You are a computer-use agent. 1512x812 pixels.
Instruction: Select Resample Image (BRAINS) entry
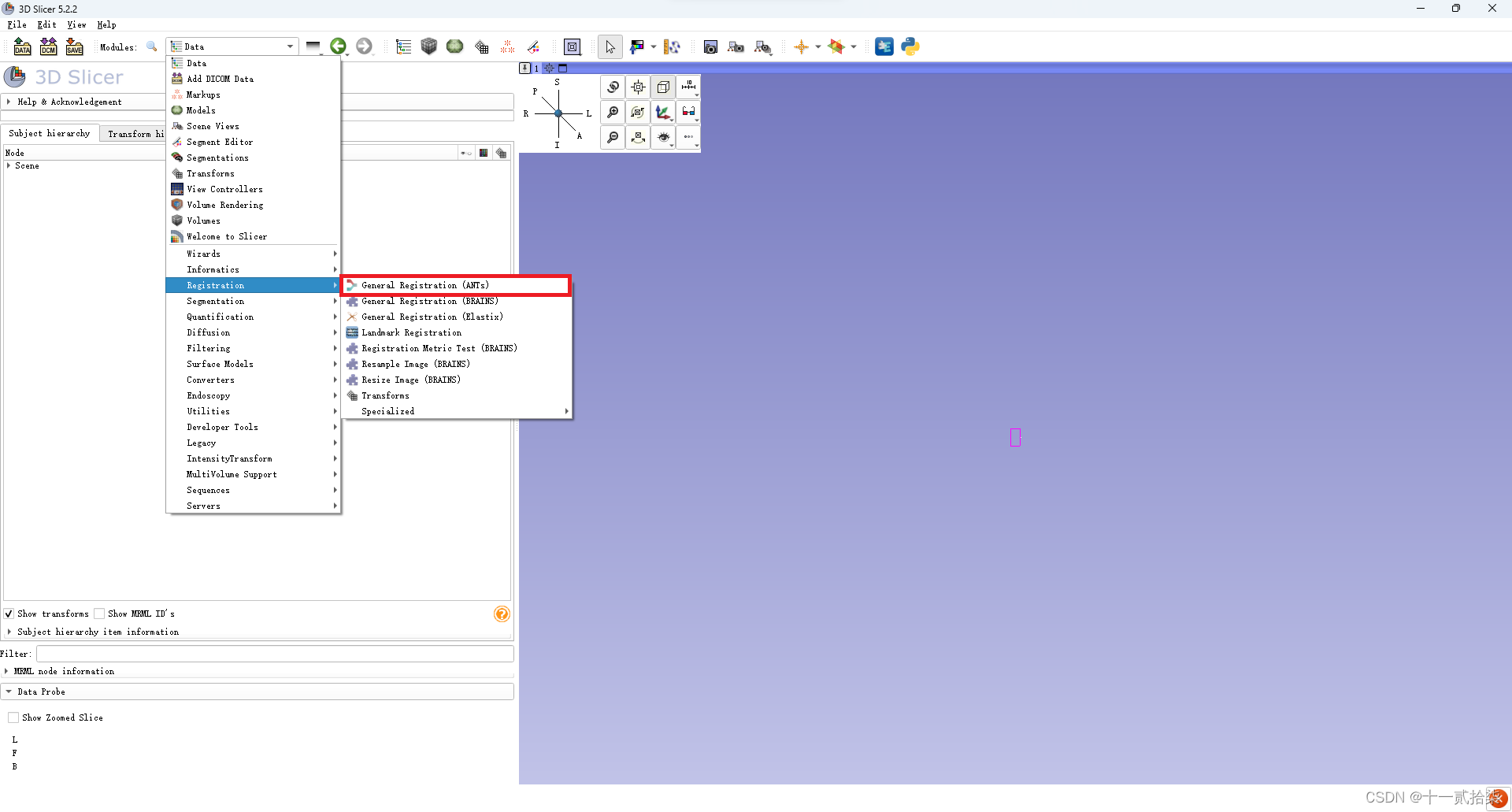[x=455, y=364]
